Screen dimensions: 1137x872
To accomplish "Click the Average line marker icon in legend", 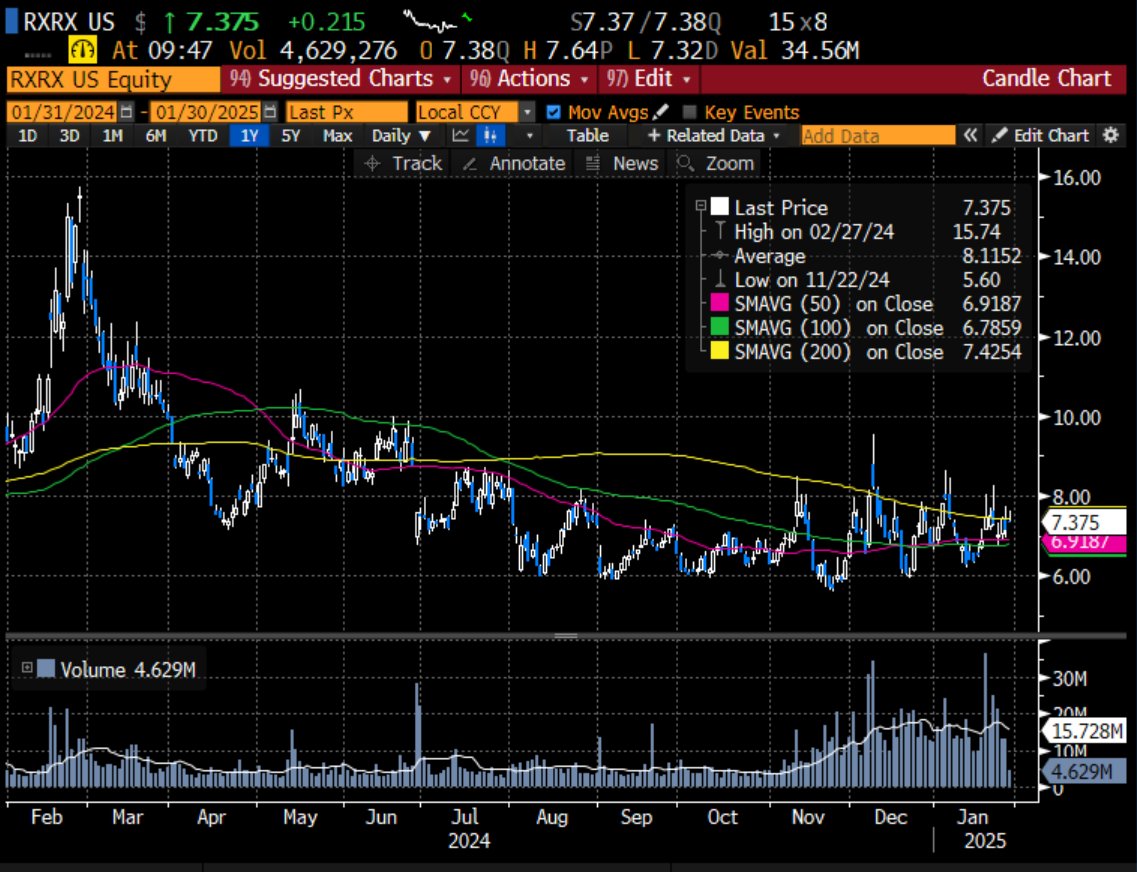I will (x=720, y=256).
